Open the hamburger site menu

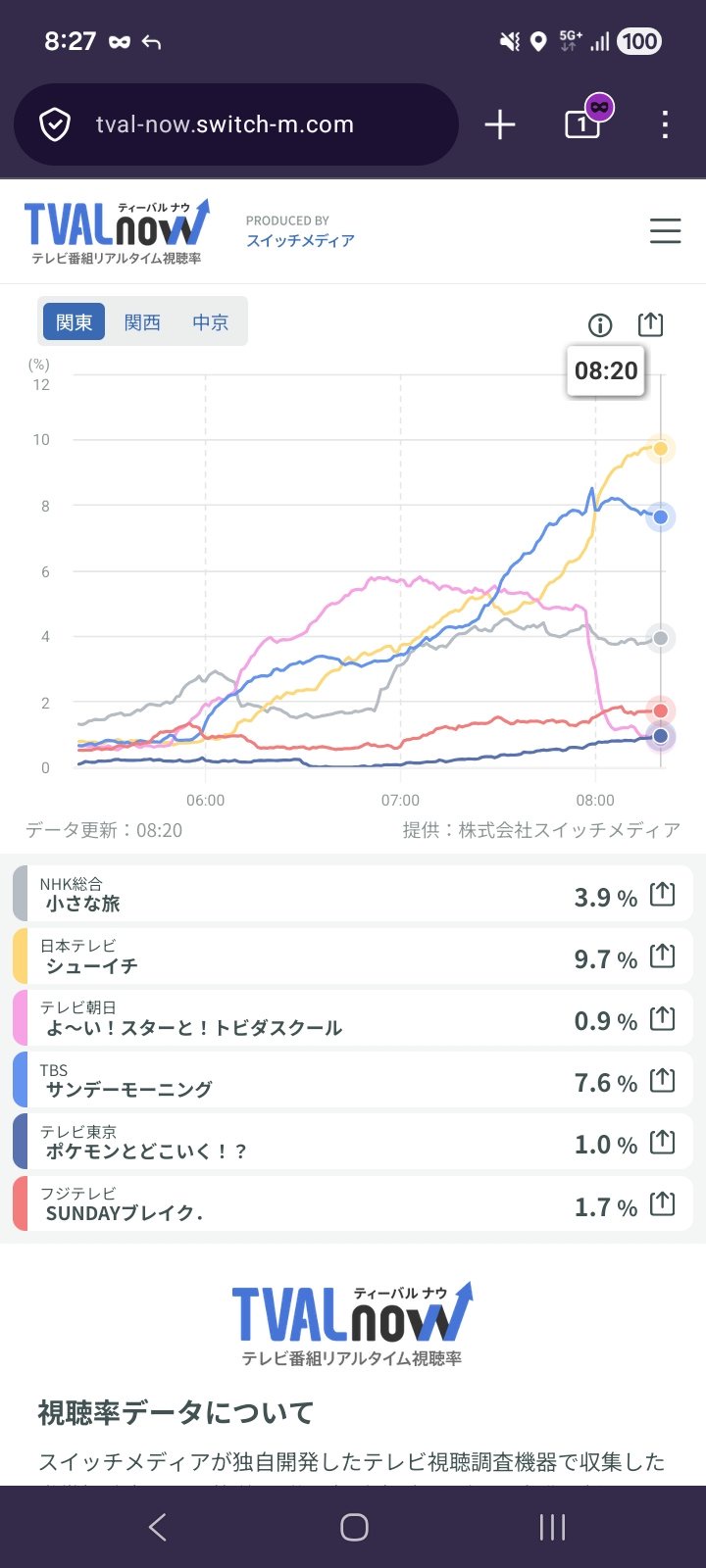665,231
